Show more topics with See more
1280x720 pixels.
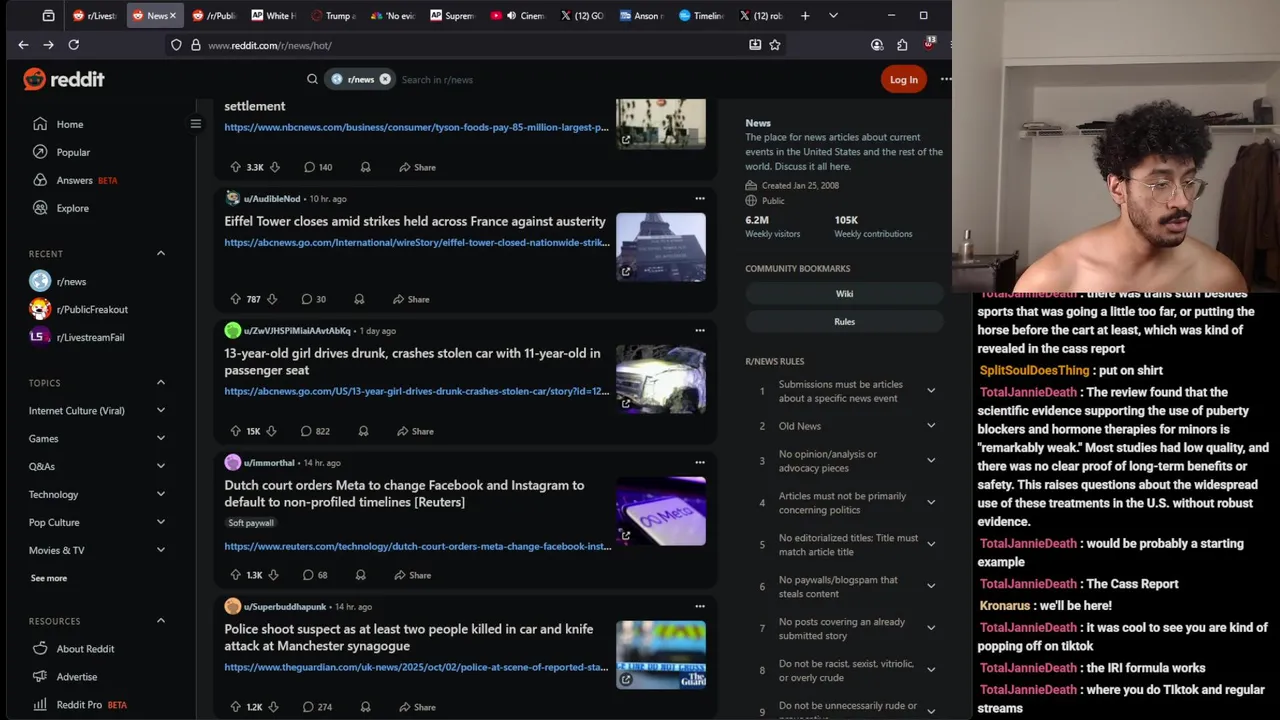click(49, 578)
